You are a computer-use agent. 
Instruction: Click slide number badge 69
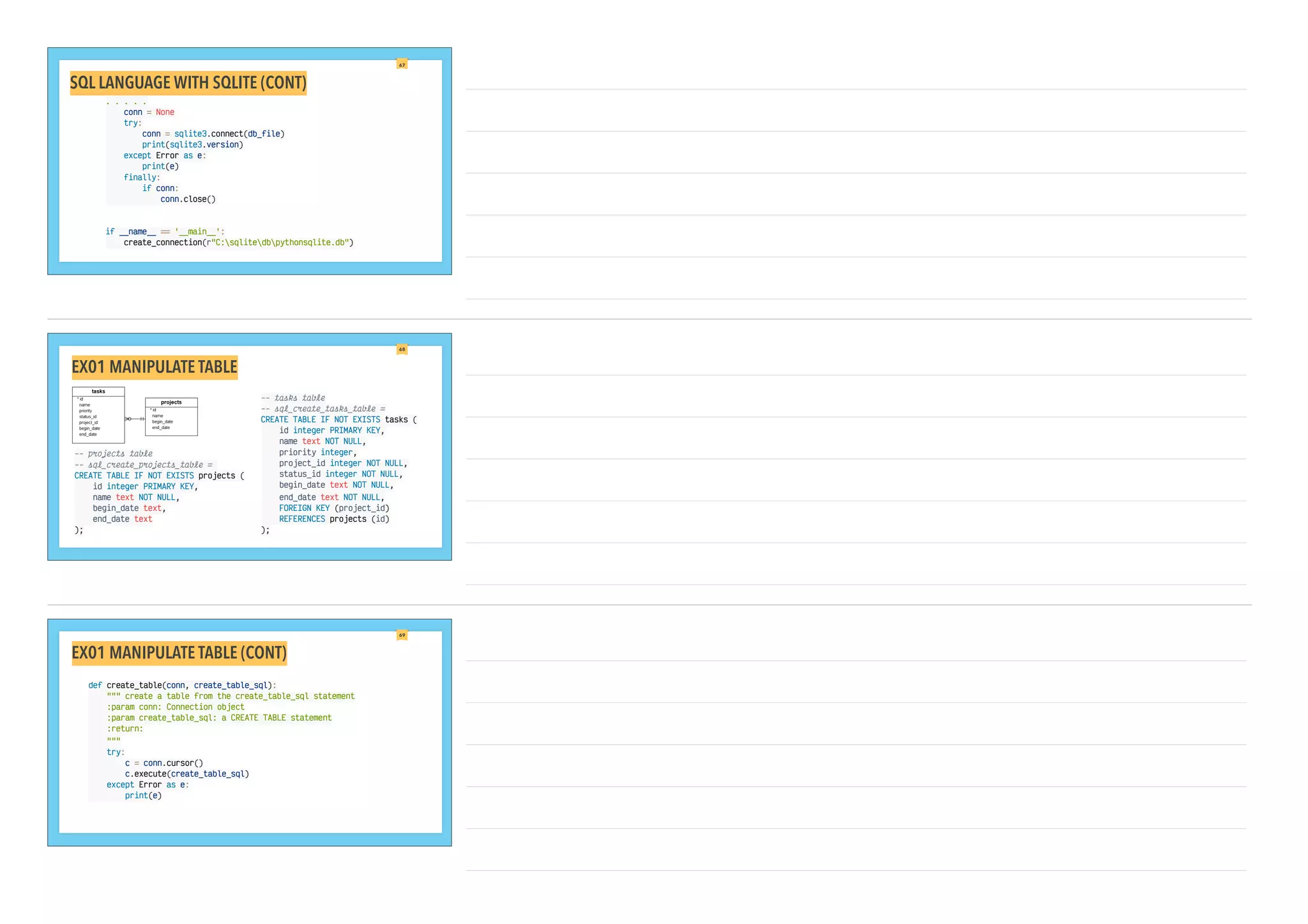(402, 635)
